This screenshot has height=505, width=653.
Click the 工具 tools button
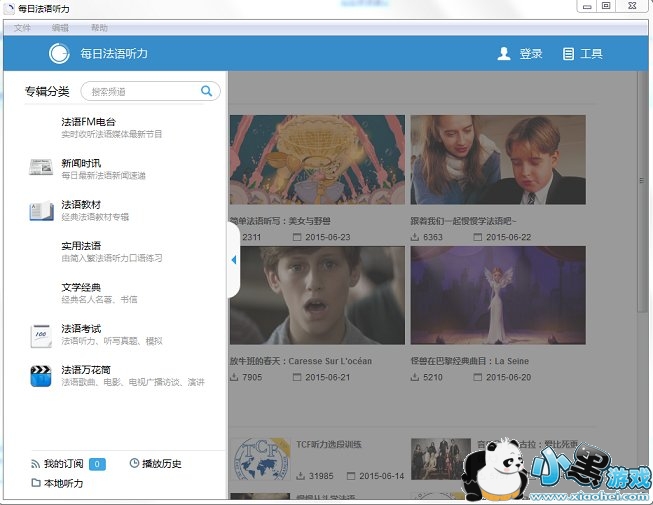click(591, 54)
